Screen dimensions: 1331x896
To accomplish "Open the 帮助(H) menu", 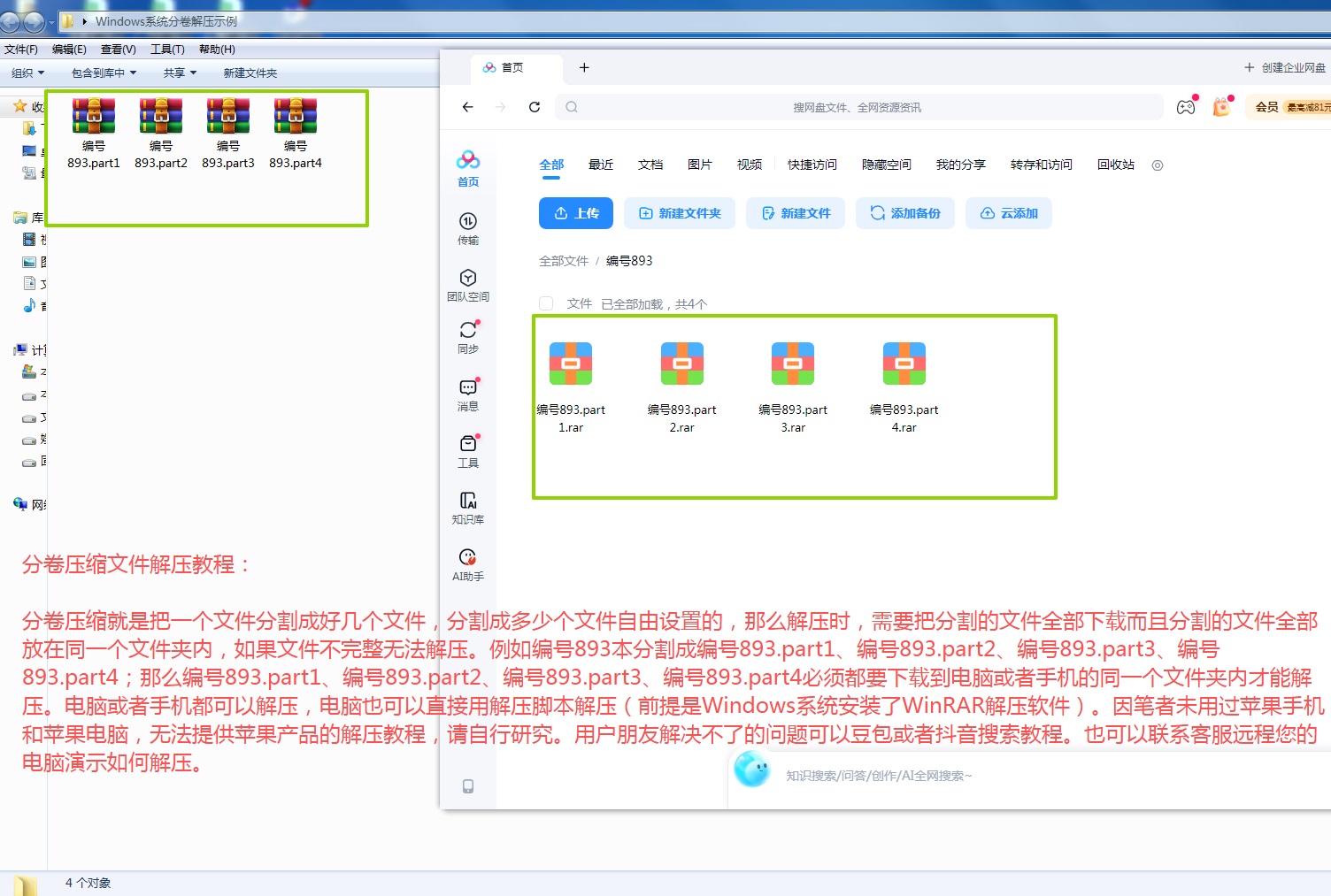I will tap(217, 50).
